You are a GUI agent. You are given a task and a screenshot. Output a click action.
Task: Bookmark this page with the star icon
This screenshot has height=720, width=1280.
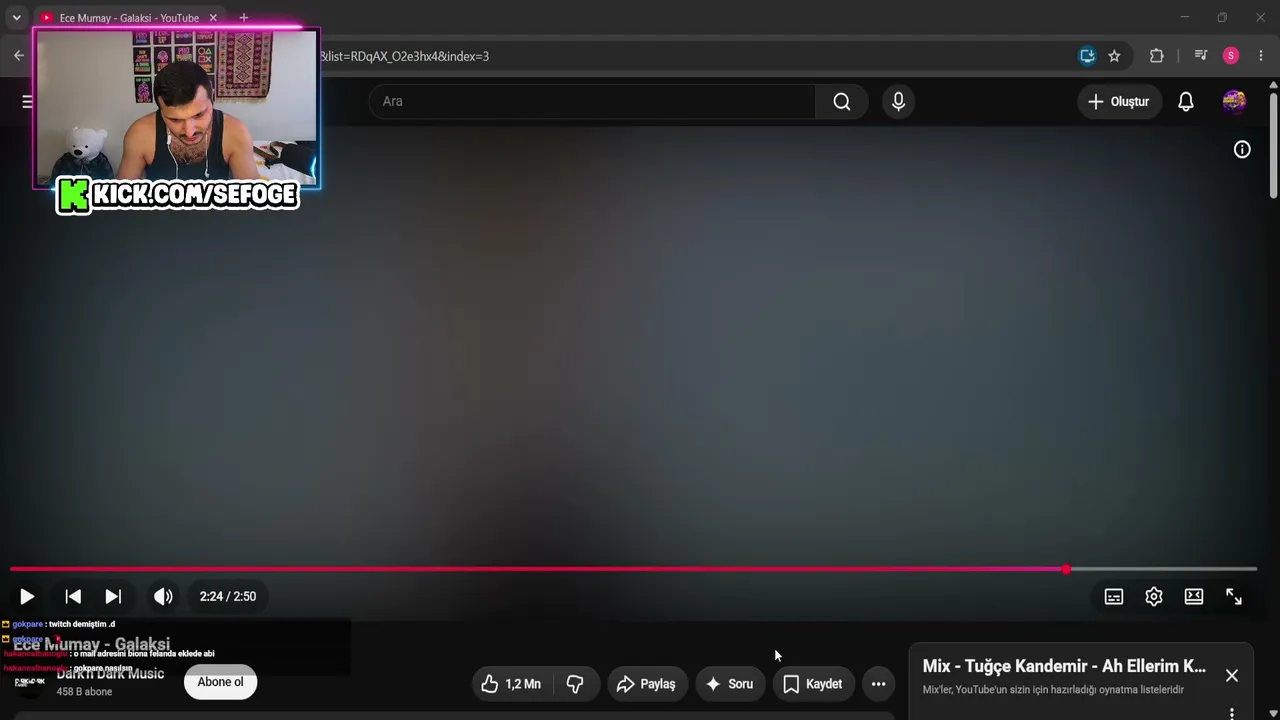(1114, 56)
